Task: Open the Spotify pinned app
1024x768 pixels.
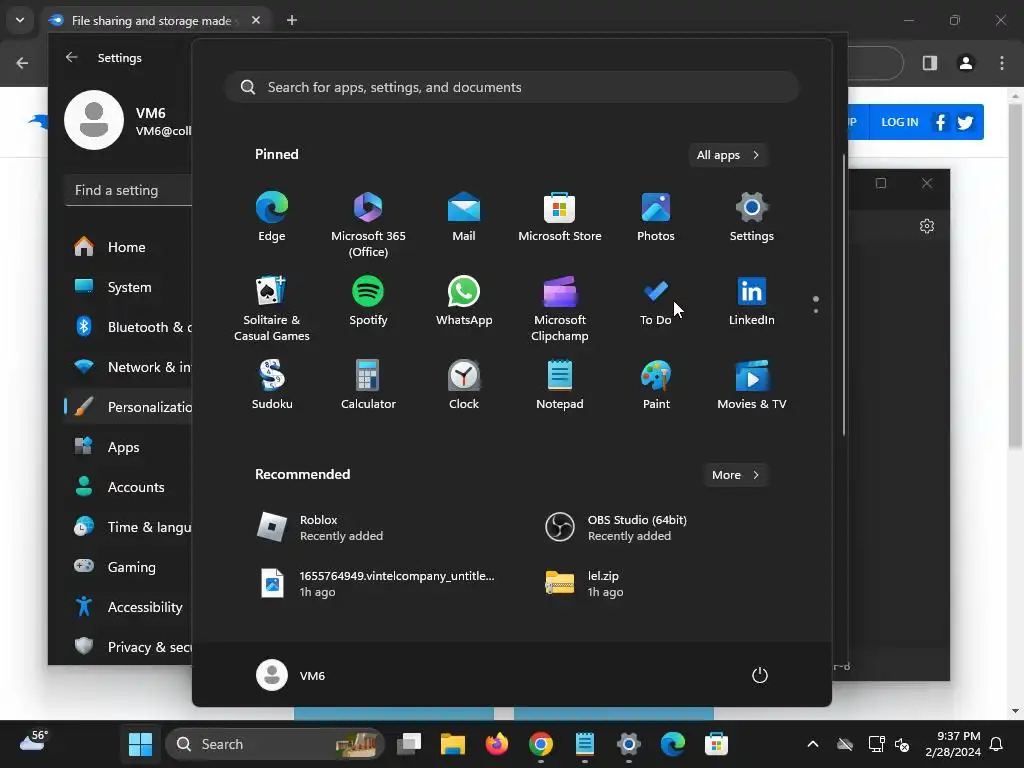Action: pos(368,301)
